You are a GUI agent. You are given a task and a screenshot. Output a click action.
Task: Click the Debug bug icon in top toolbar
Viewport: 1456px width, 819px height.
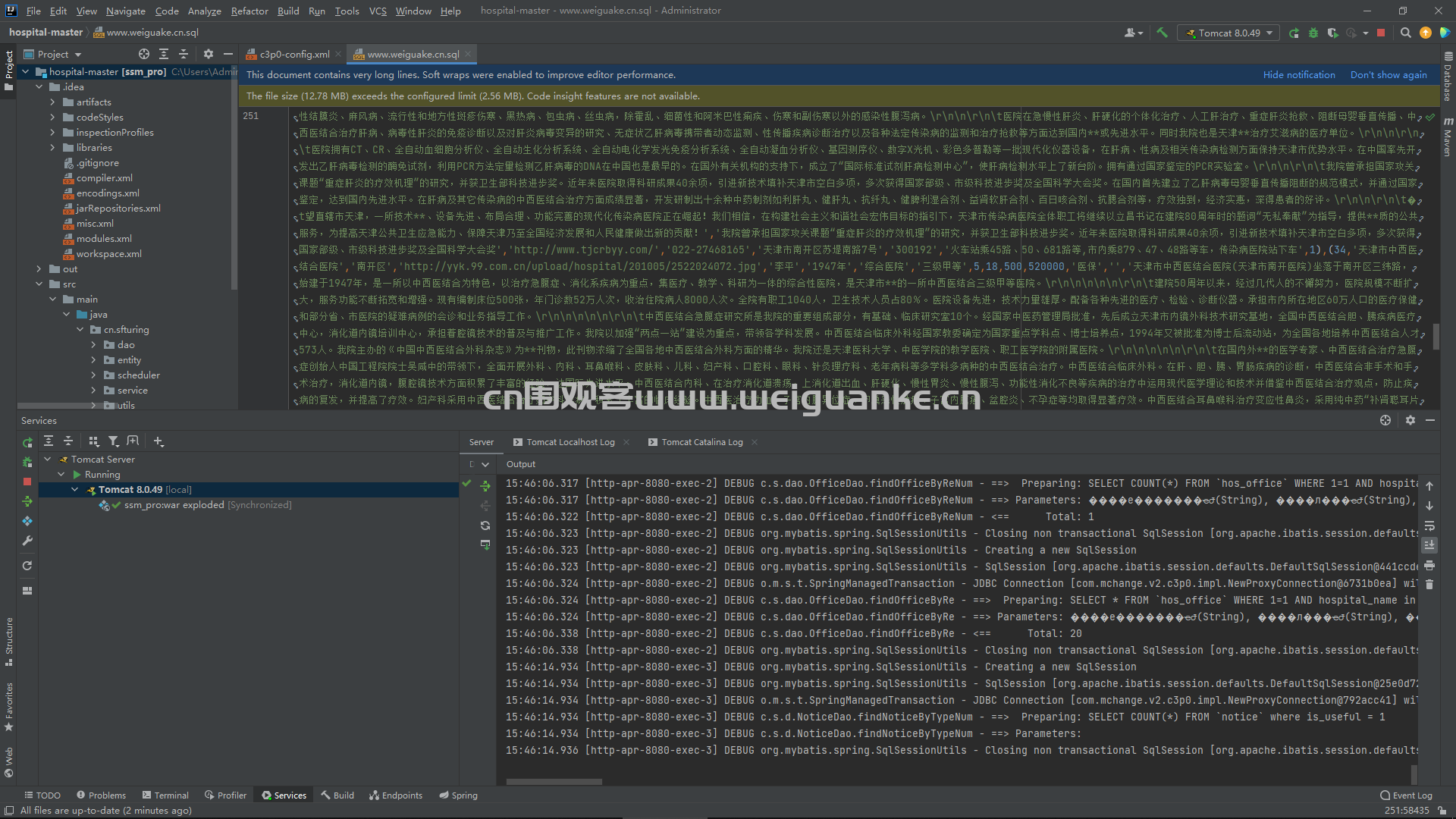1313,33
